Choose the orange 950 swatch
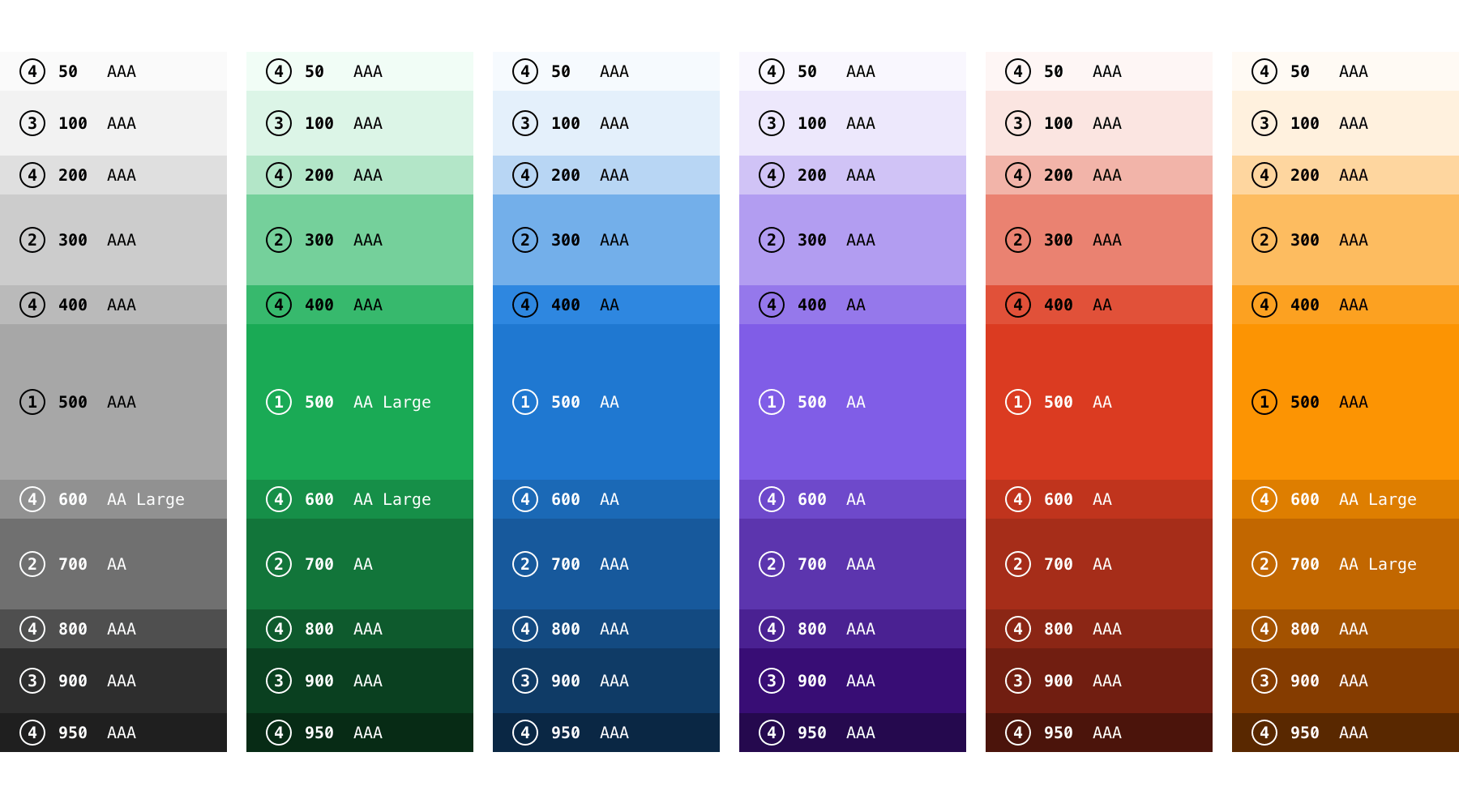The width and height of the screenshot is (1459, 812). 1346,733
